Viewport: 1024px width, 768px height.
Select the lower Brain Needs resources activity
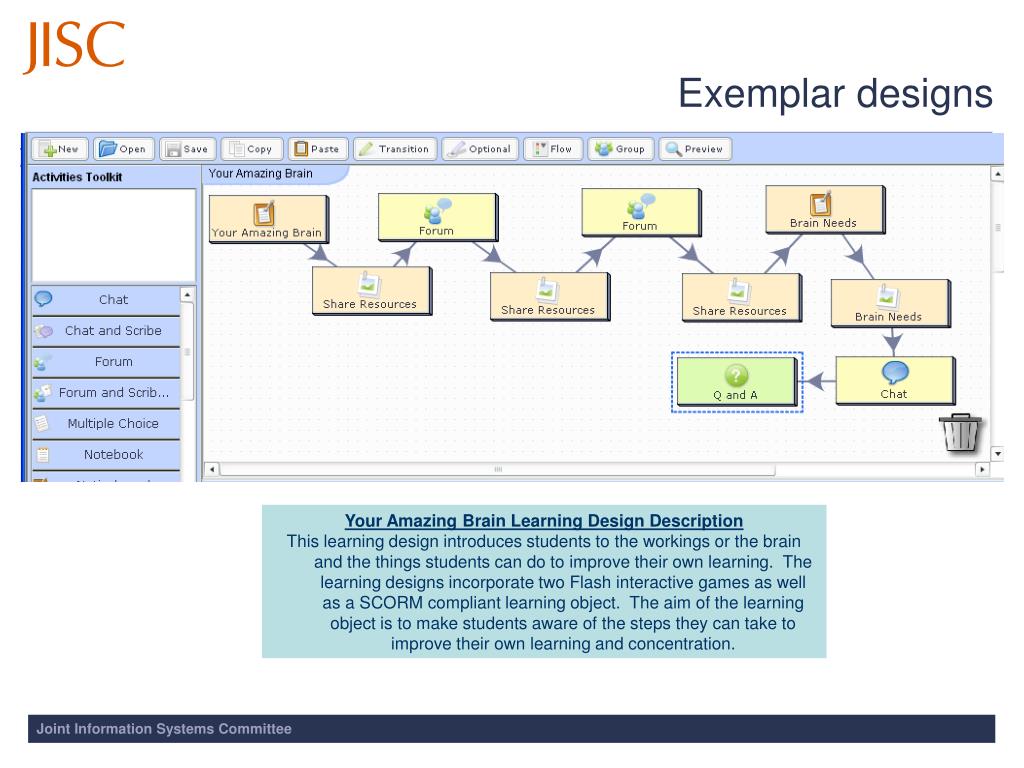891,304
